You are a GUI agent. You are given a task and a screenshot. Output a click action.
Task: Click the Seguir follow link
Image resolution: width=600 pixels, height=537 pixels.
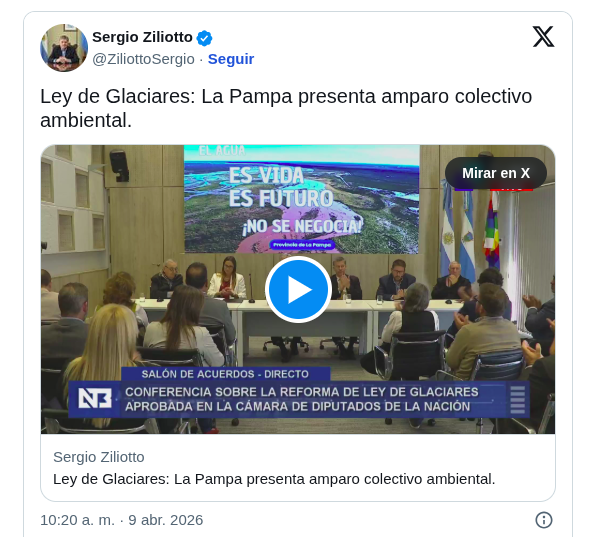point(231,59)
